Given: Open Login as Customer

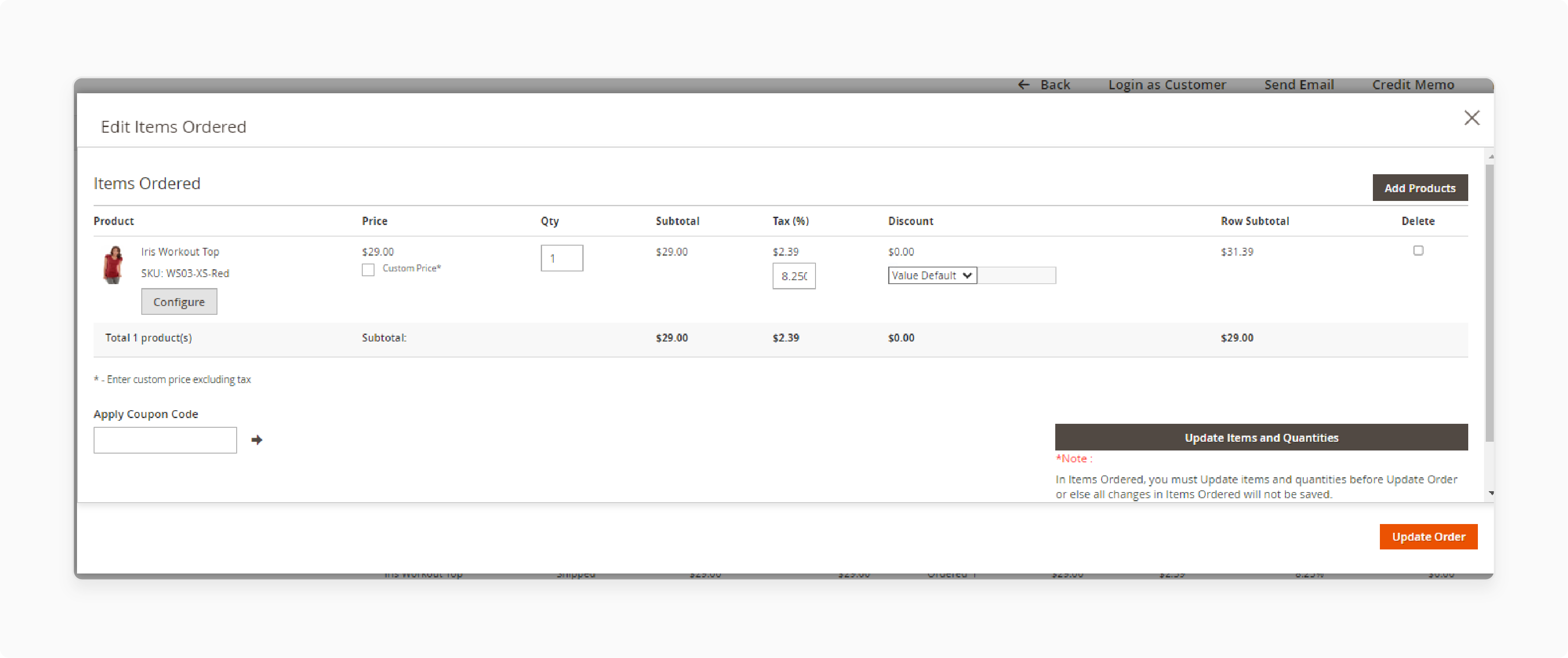Looking at the screenshot, I should [x=1167, y=84].
